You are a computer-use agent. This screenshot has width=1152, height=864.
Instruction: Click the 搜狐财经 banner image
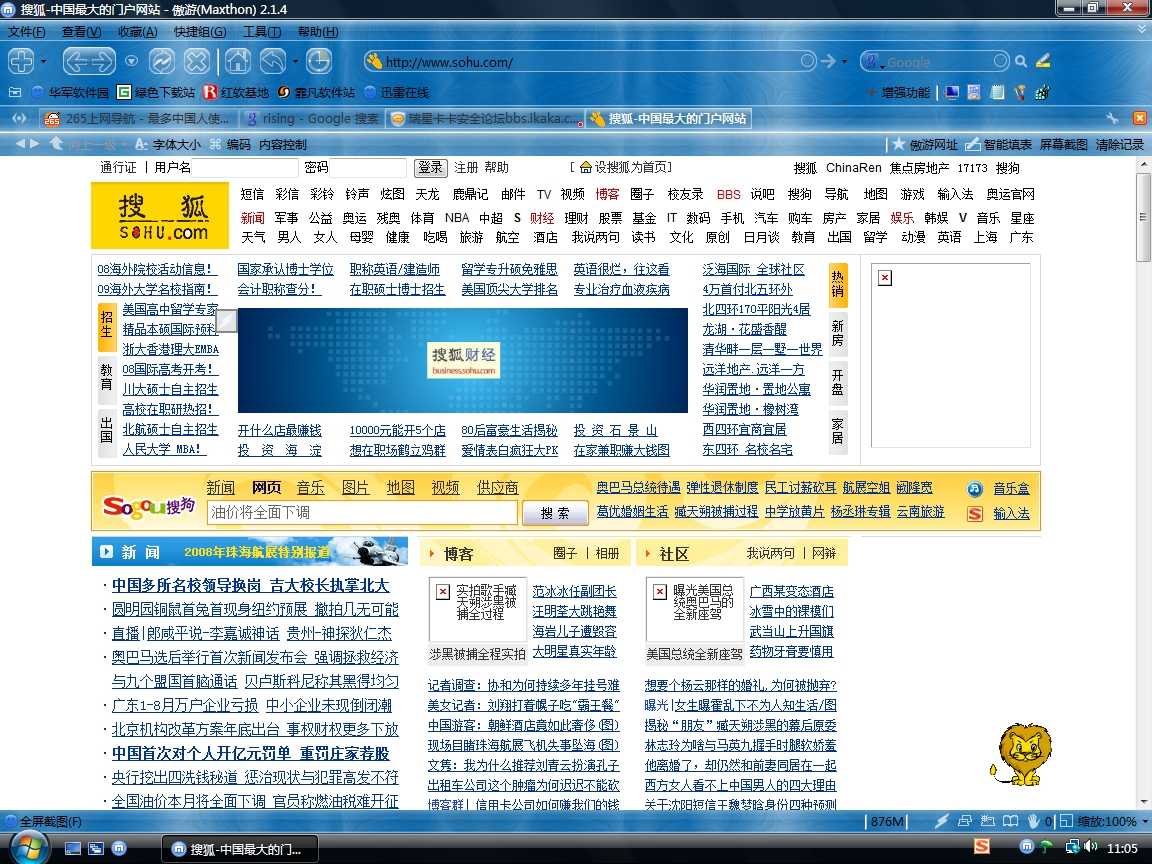pyautogui.click(x=463, y=361)
